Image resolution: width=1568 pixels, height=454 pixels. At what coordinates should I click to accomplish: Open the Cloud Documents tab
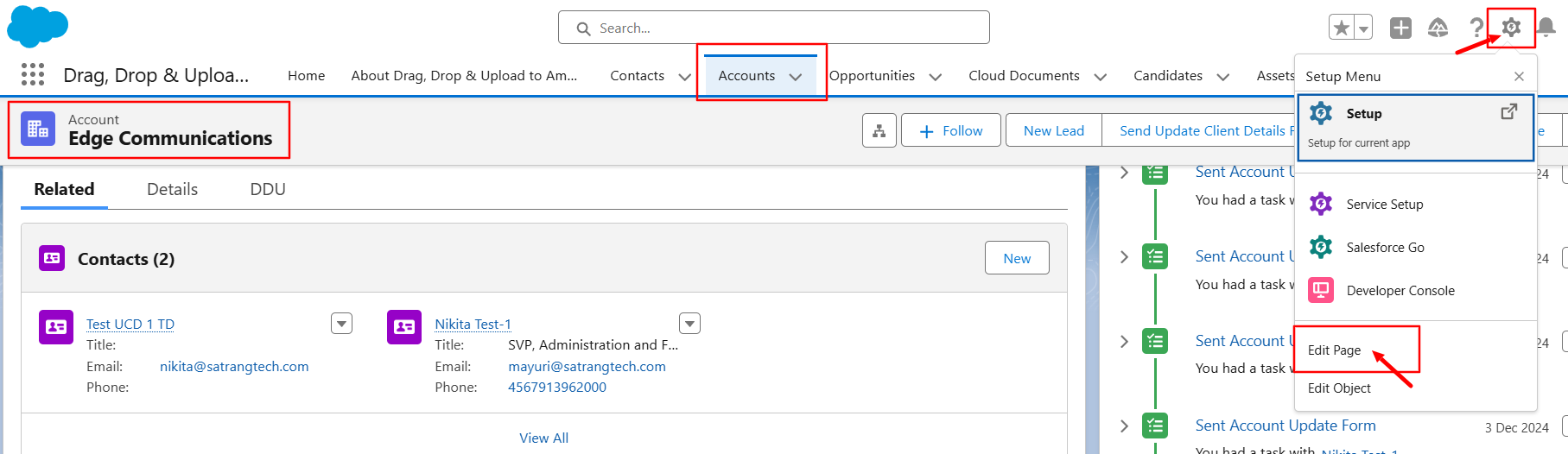click(1024, 76)
